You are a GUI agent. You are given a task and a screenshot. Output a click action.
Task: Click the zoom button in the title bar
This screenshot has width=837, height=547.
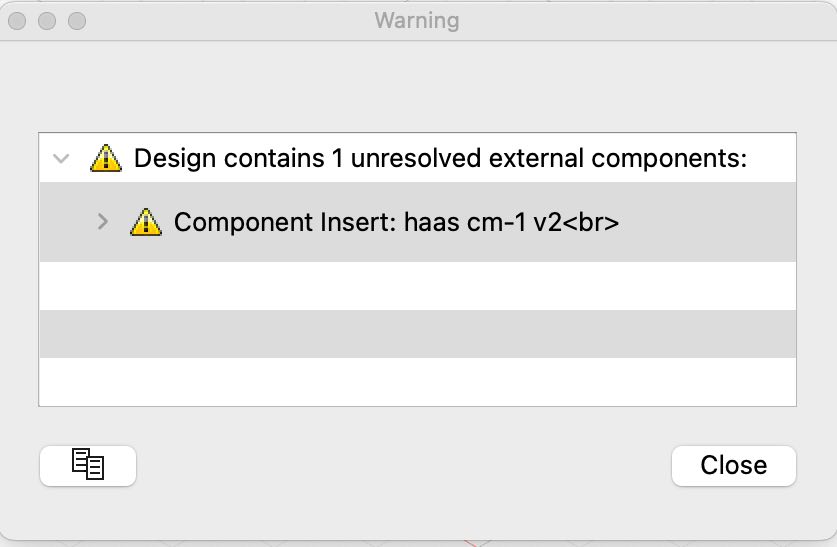77,20
